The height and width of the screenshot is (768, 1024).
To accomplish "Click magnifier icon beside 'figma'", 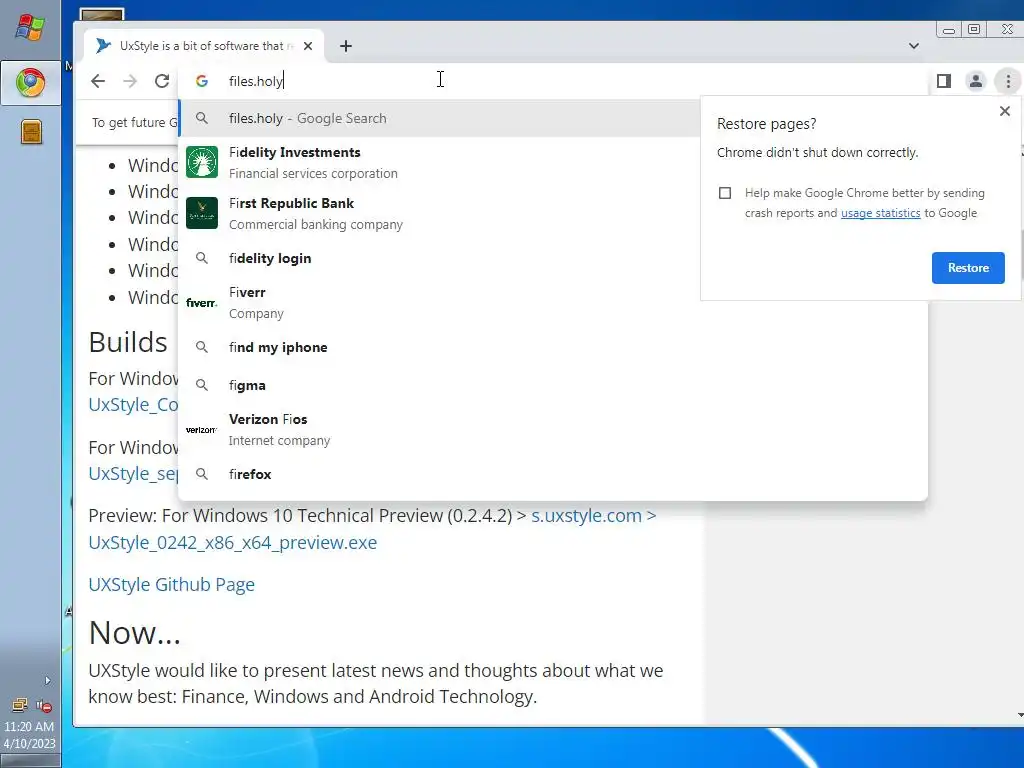I will coord(202,385).
